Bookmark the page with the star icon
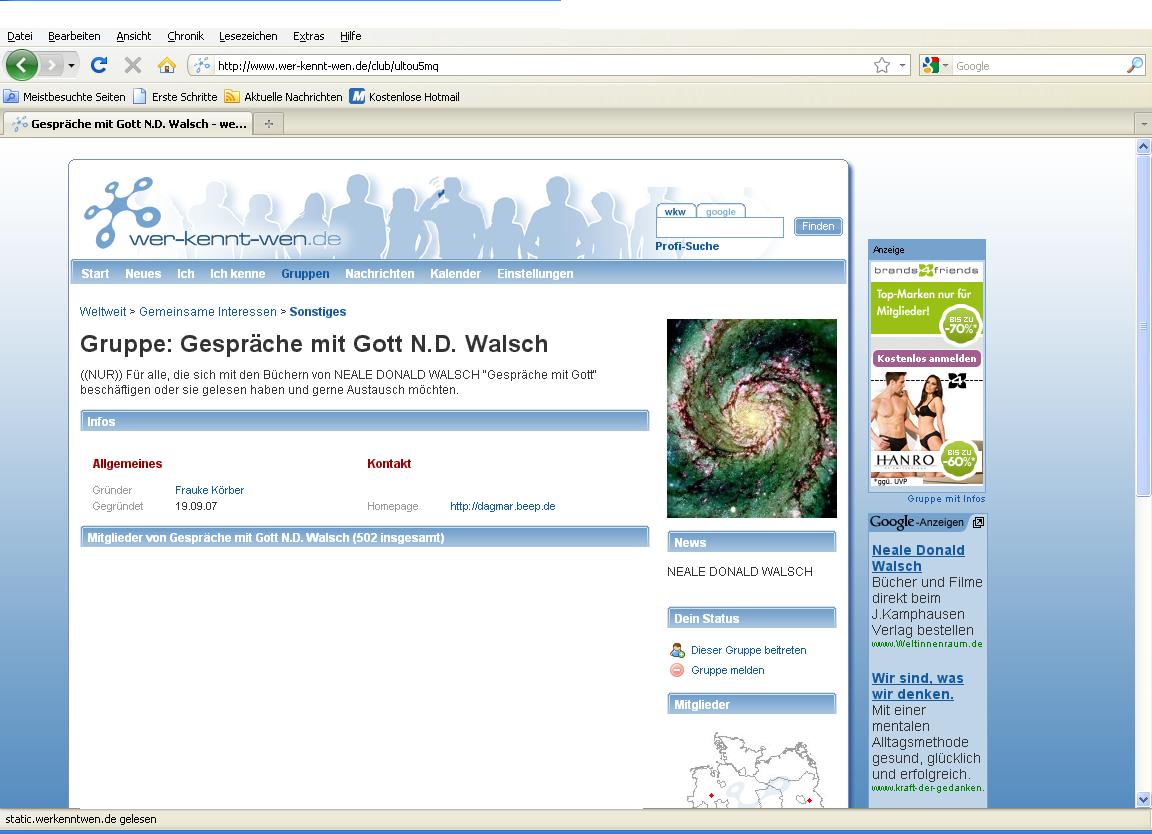 coord(881,66)
